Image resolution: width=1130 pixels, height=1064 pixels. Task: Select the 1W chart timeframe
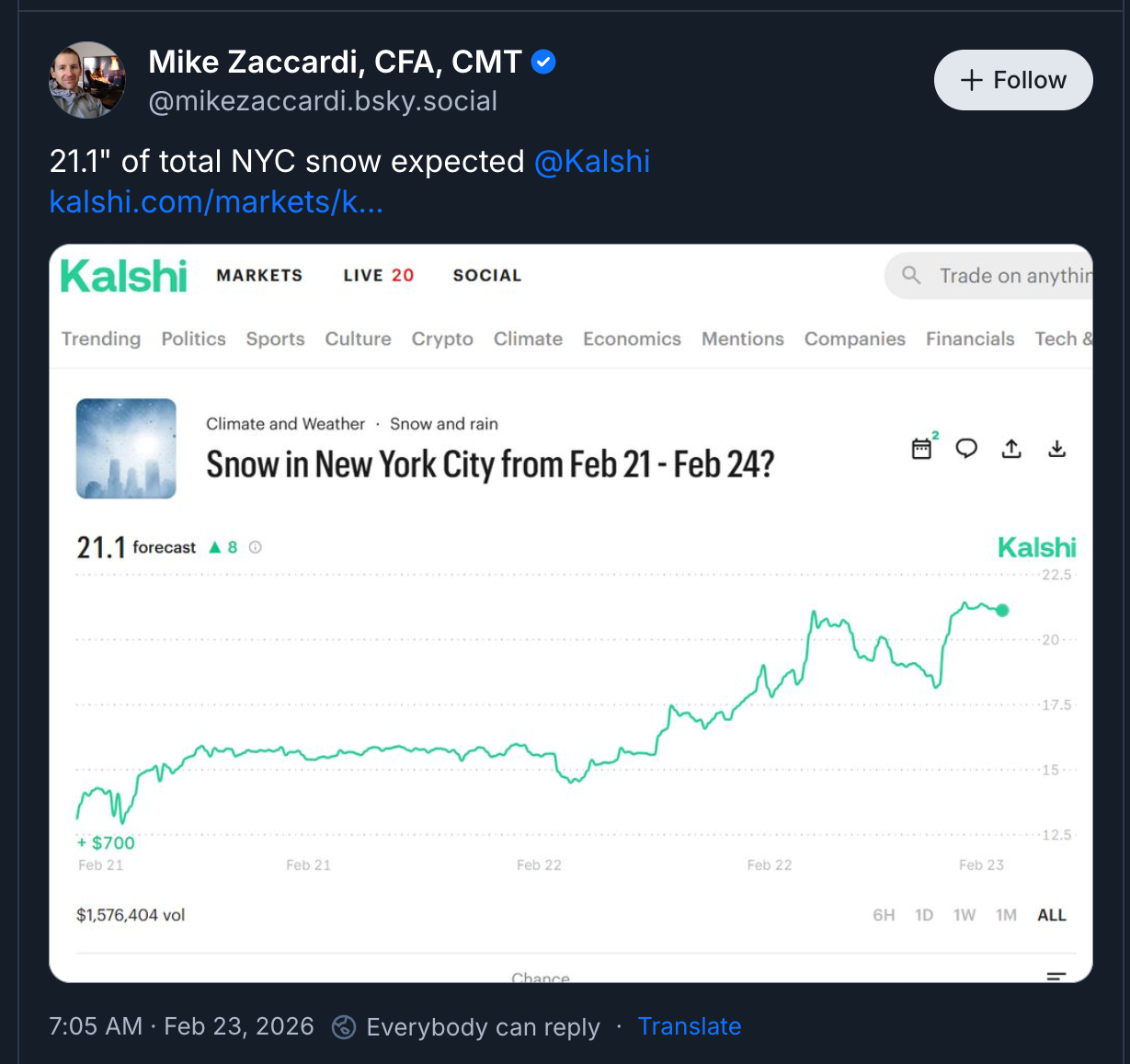click(x=964, y=915)
